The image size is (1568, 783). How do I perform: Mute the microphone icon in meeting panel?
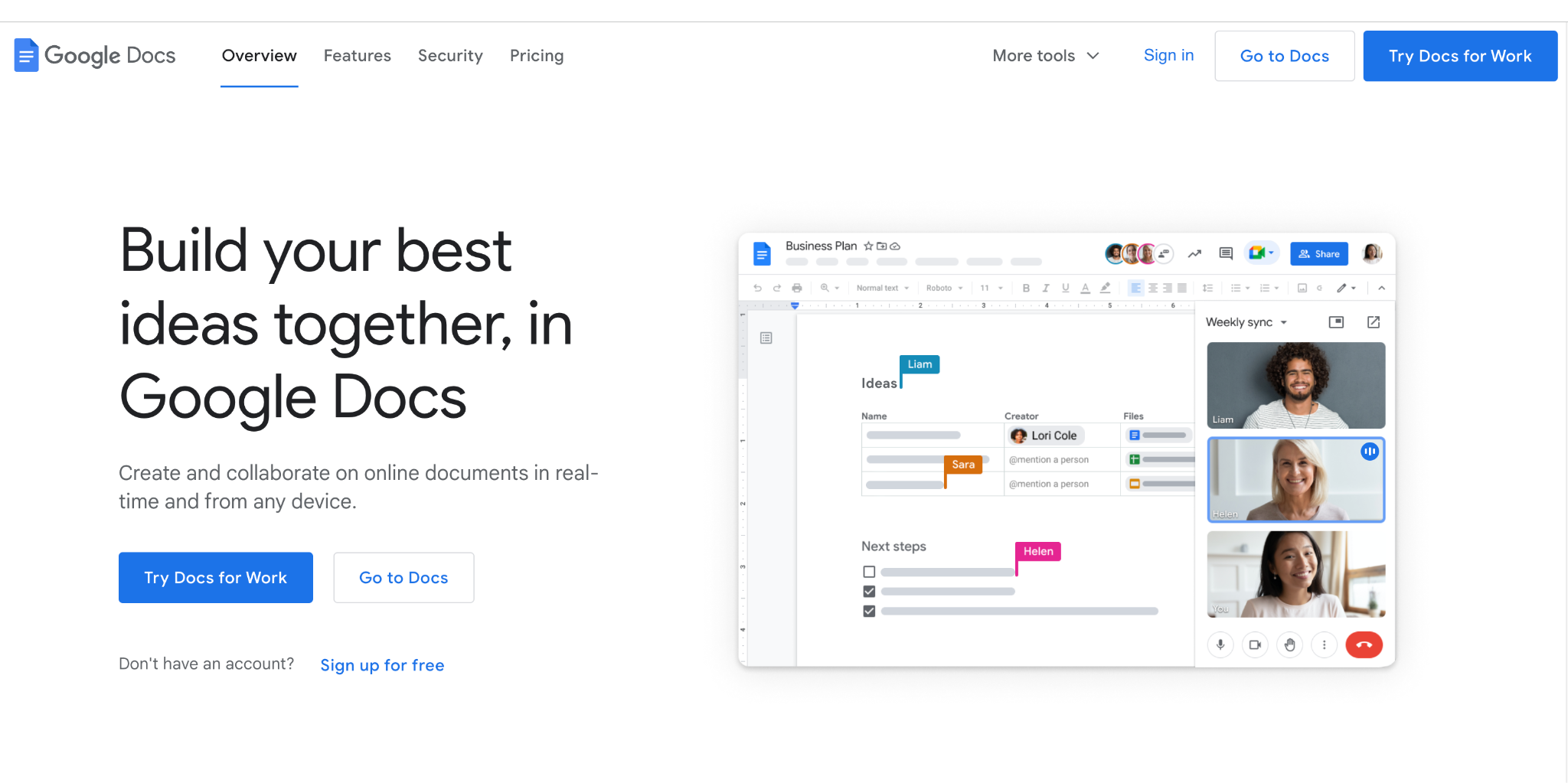(1220, 644)
